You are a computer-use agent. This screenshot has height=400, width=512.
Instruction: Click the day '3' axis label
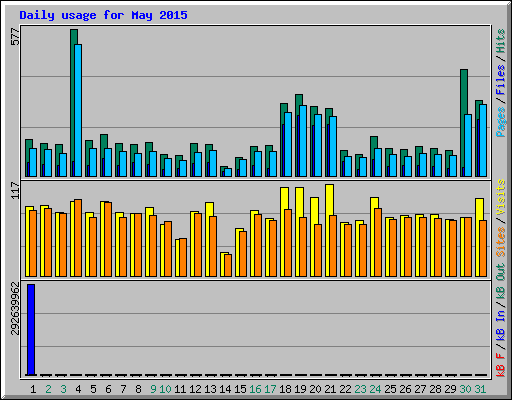point(63,389)
